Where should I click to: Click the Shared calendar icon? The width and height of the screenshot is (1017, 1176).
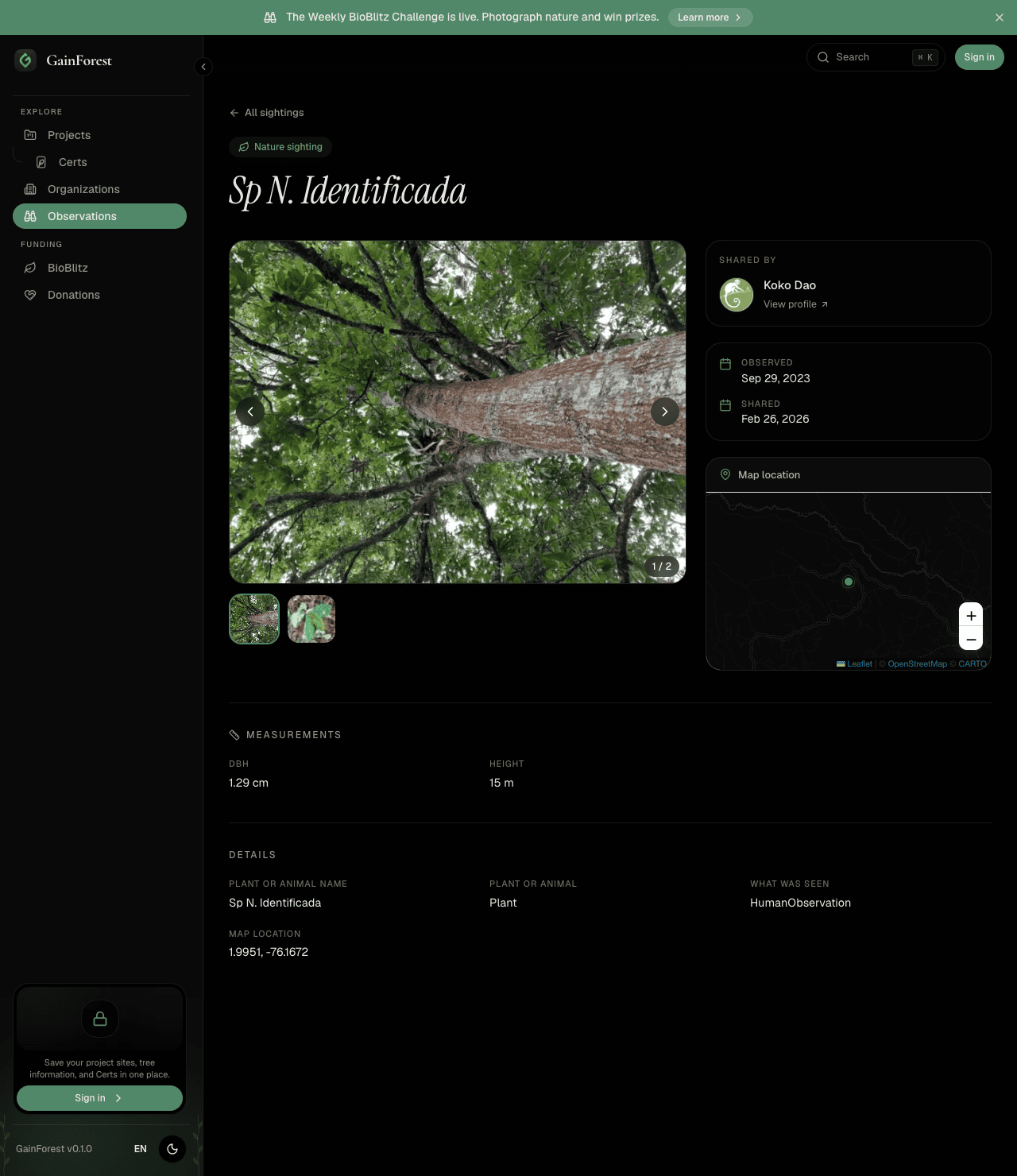[725, 405]
